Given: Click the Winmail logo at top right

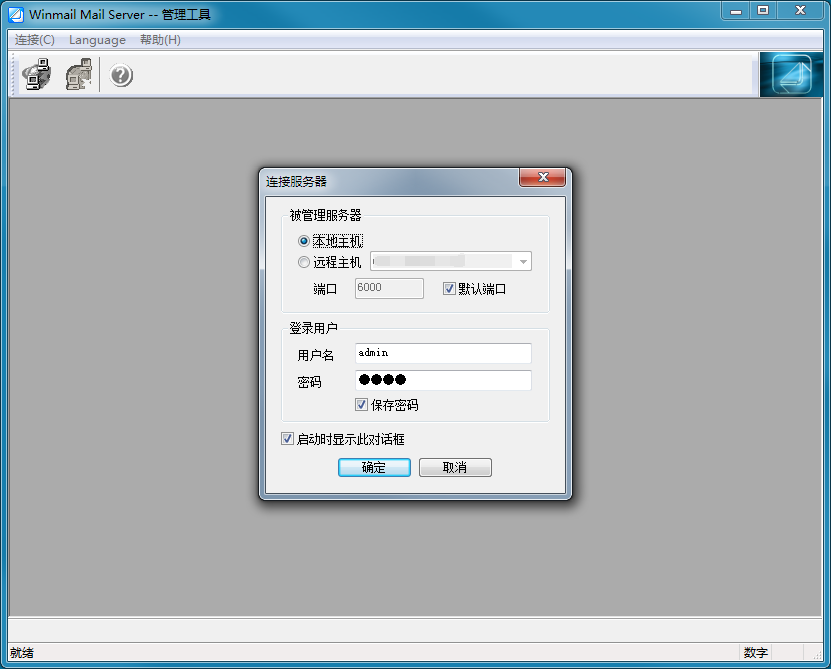Looking at the screenshot, I should click(x=790, y=75).
